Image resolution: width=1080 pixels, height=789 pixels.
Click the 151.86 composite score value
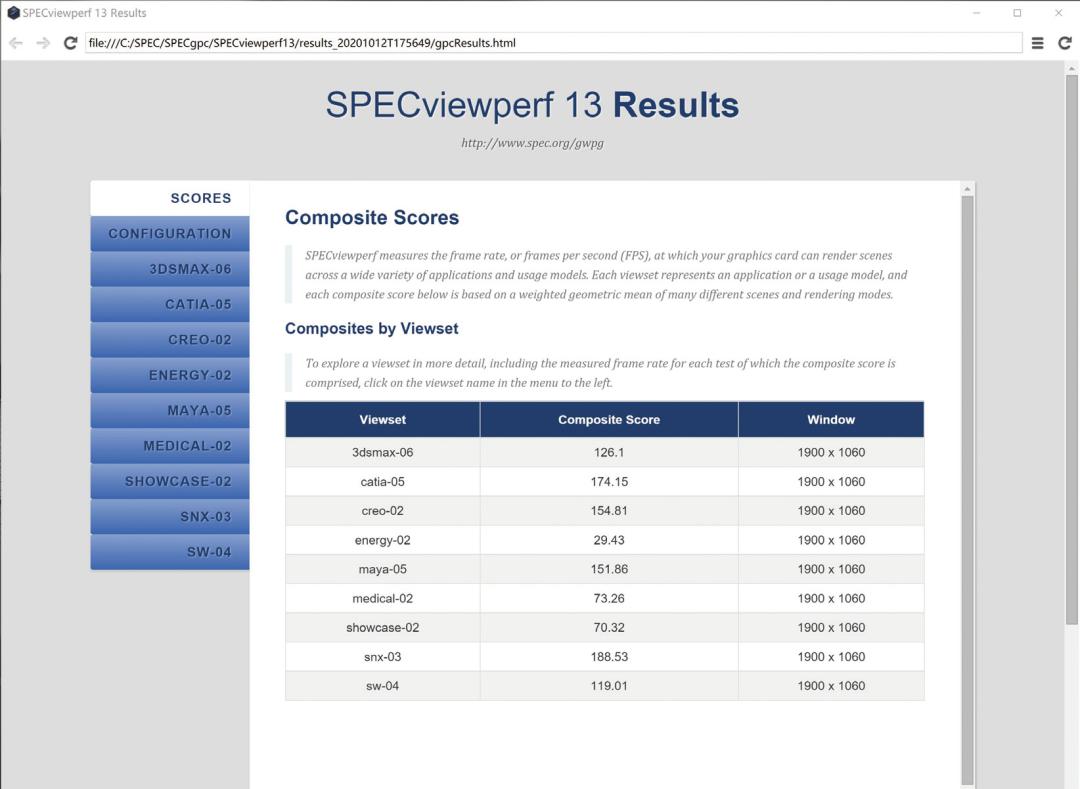click(609, 569)
